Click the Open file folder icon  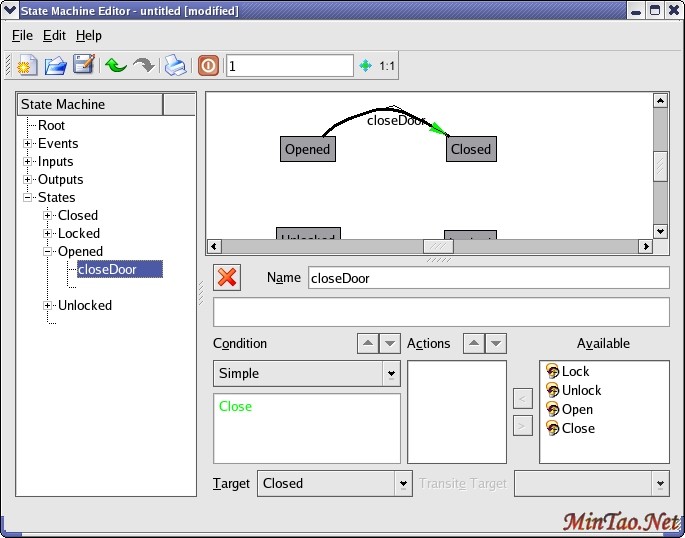click(x=56, y=66)
